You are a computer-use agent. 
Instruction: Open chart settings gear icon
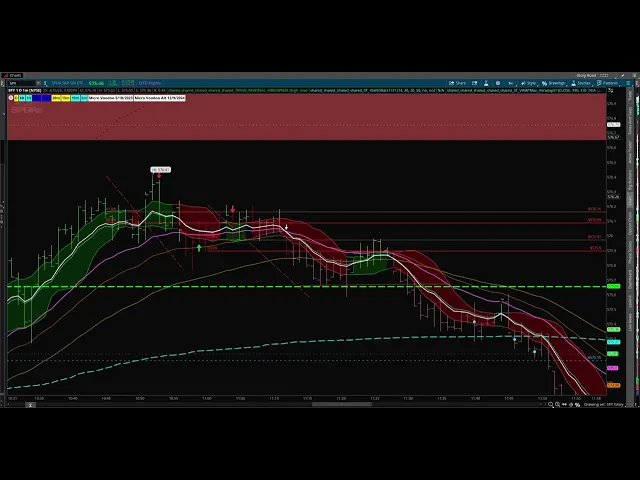click(x=498, y=83)
